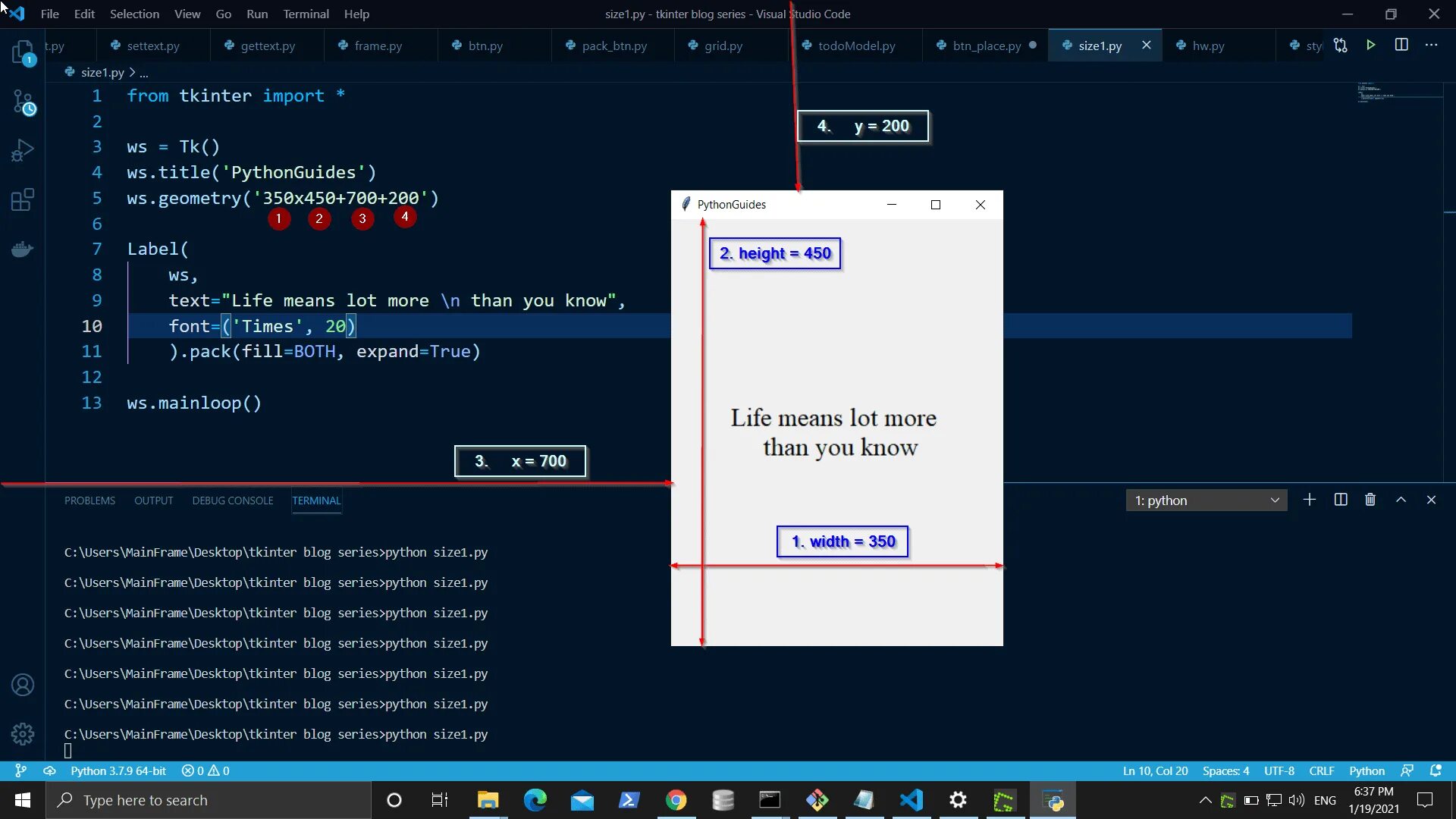
Task: Click the Windows taskbar search box
Action: (x=209, y=800)
